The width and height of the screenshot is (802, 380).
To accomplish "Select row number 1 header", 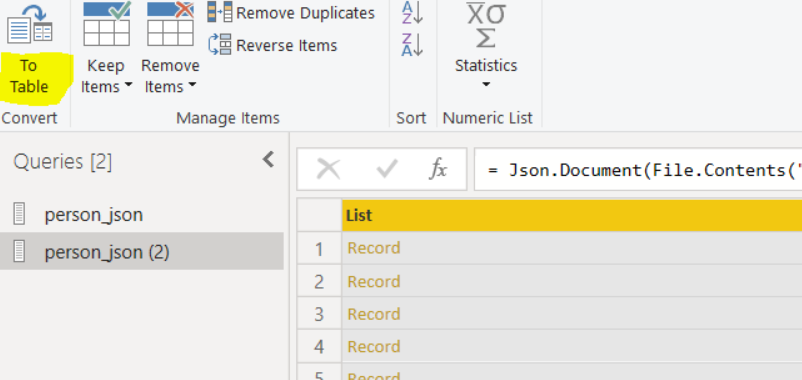I will click(x=319, y=249).
